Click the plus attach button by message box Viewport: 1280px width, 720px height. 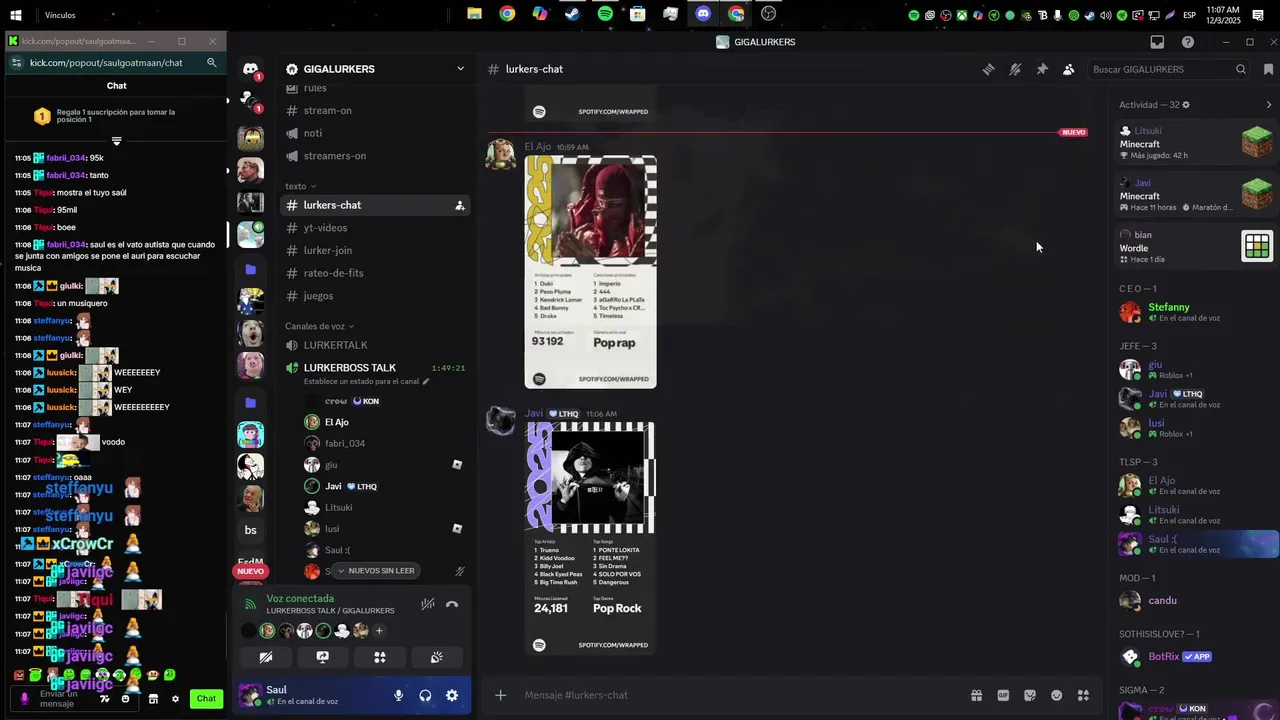click(500, 695)
